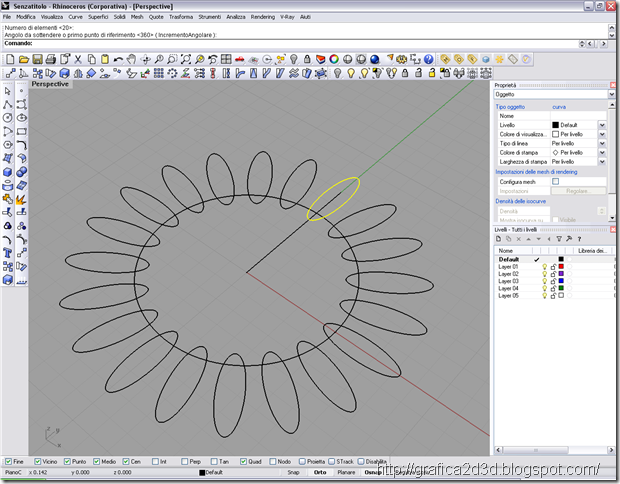Select the Undo arrow icon

click(118, 59)
